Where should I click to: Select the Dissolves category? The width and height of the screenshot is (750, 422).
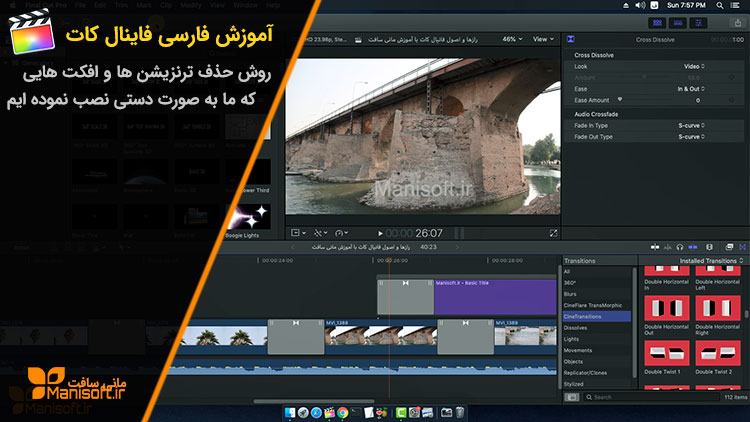tap(596, 328)
